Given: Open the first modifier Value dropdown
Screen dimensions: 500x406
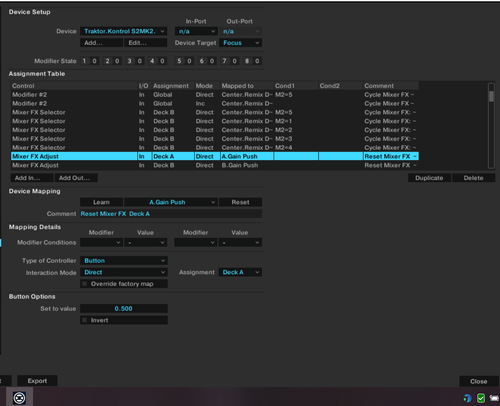Looking at the screenshot, I should 146,242.
